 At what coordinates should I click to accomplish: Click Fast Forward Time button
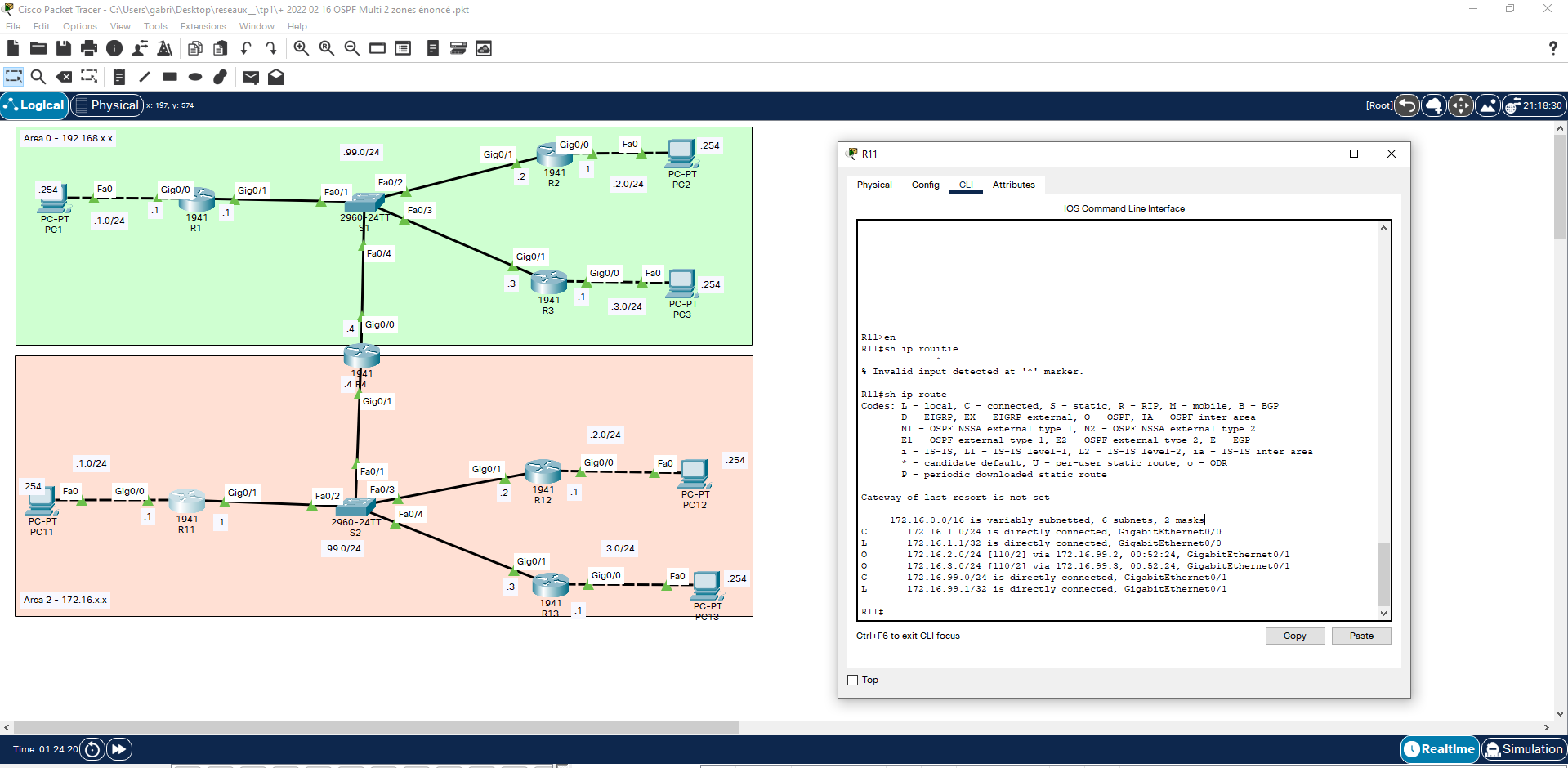[x=119, y=749]
